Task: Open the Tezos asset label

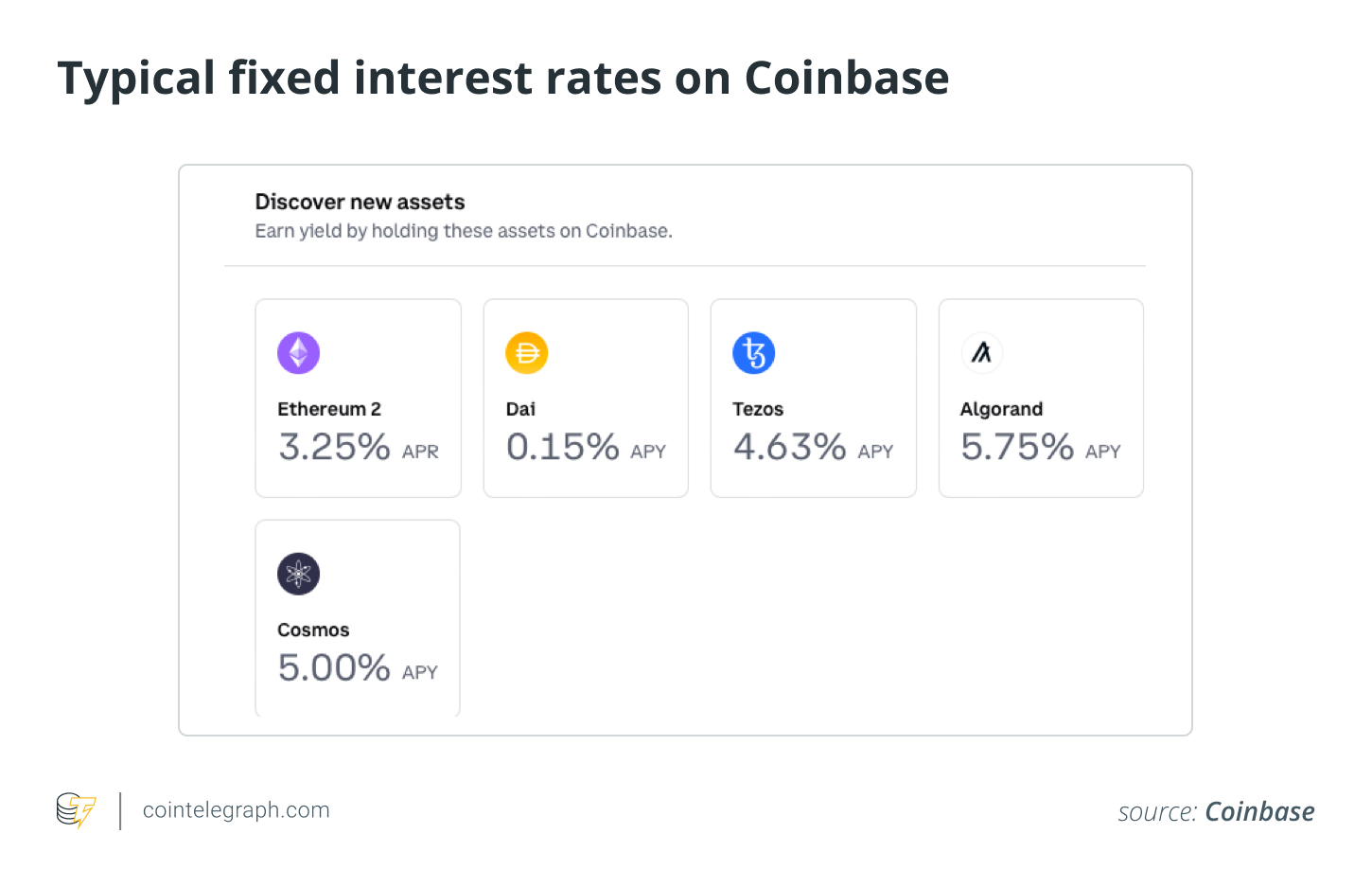Action: pyautogui.click(x=758, y=409)
